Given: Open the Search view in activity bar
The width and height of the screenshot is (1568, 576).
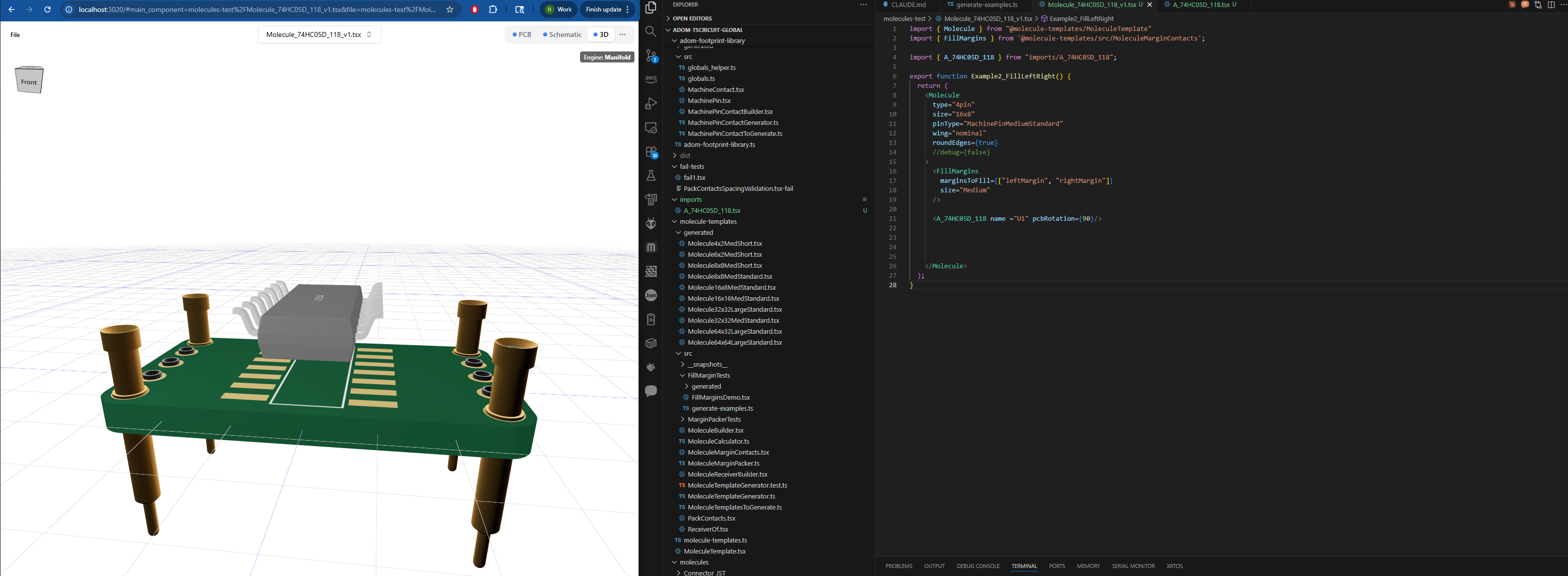Looking at the screenshot, I should (x=650, y=31).
